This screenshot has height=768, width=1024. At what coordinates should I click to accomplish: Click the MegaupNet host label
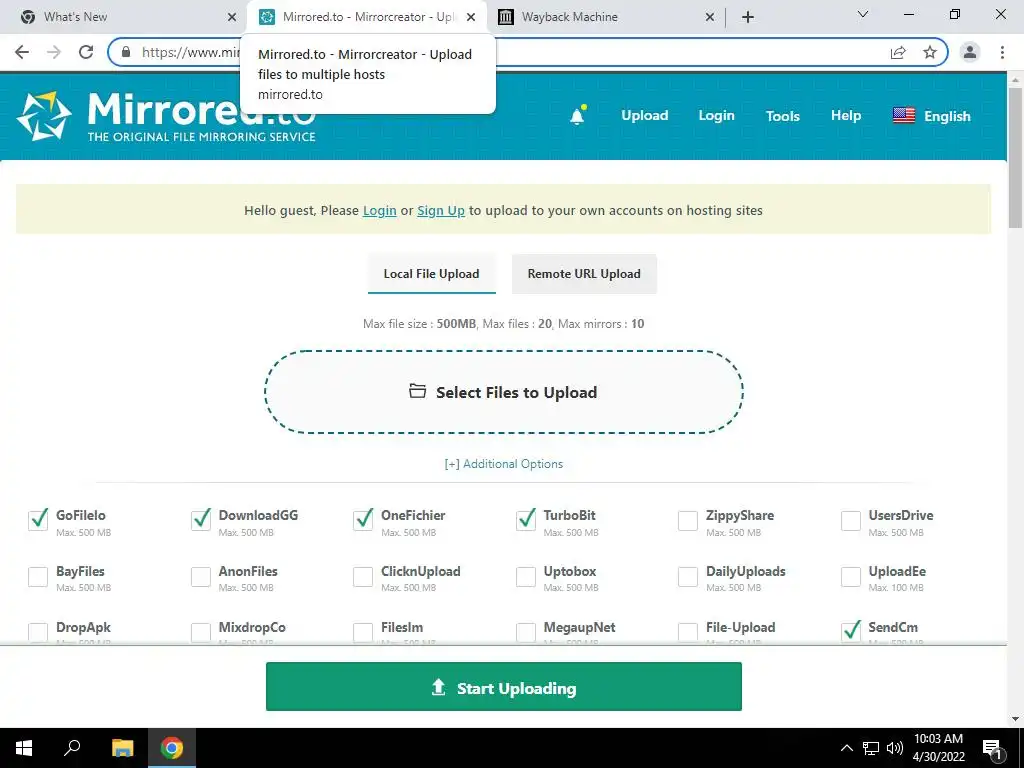(x=579, y=627)
